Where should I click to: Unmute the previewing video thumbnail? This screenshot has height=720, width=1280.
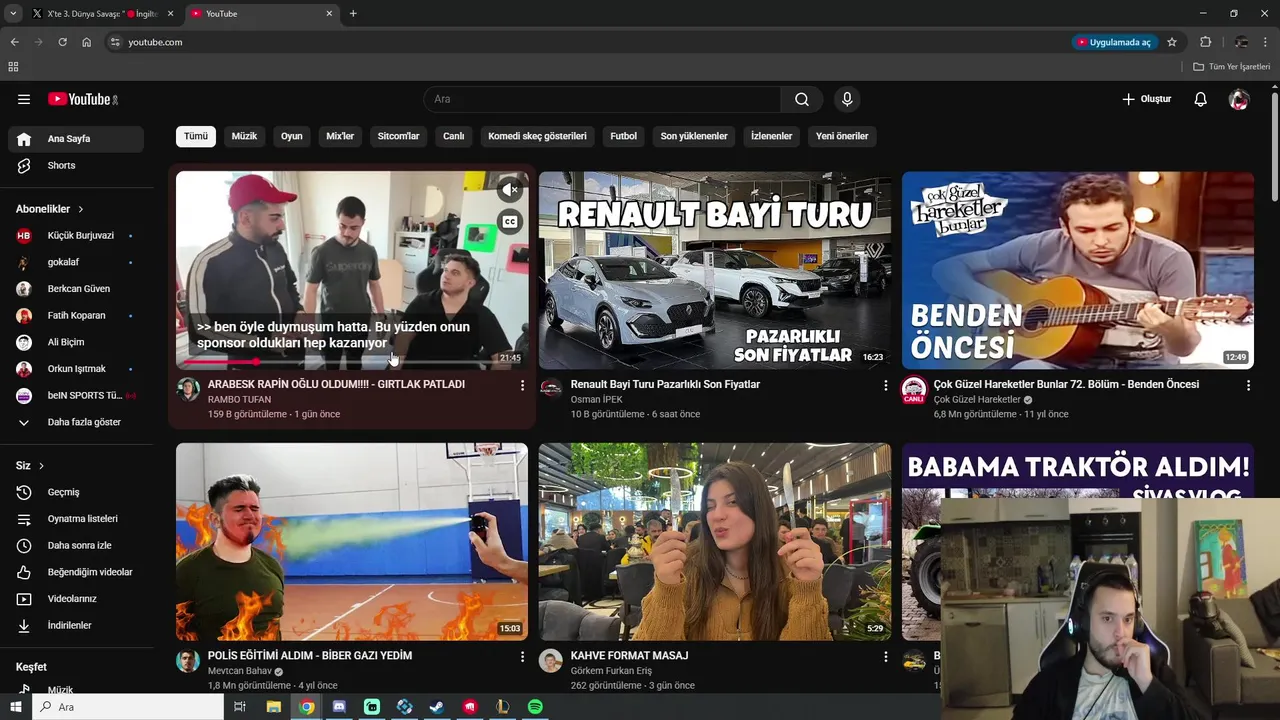pos(510,189)
